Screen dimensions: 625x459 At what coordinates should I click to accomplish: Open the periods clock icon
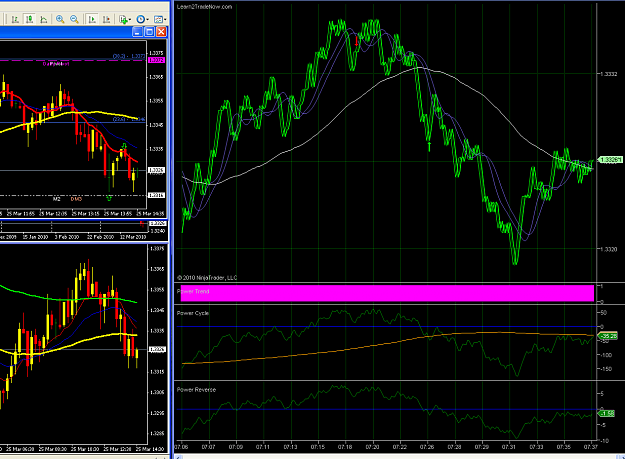[x=140, y=19]
